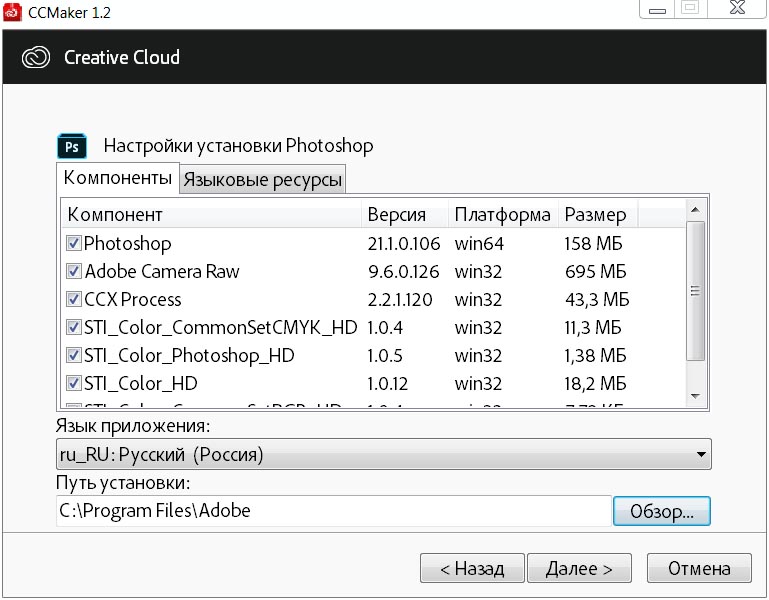
Task: Click the 1,38 МБ size cell
Action: coord(595,356)
